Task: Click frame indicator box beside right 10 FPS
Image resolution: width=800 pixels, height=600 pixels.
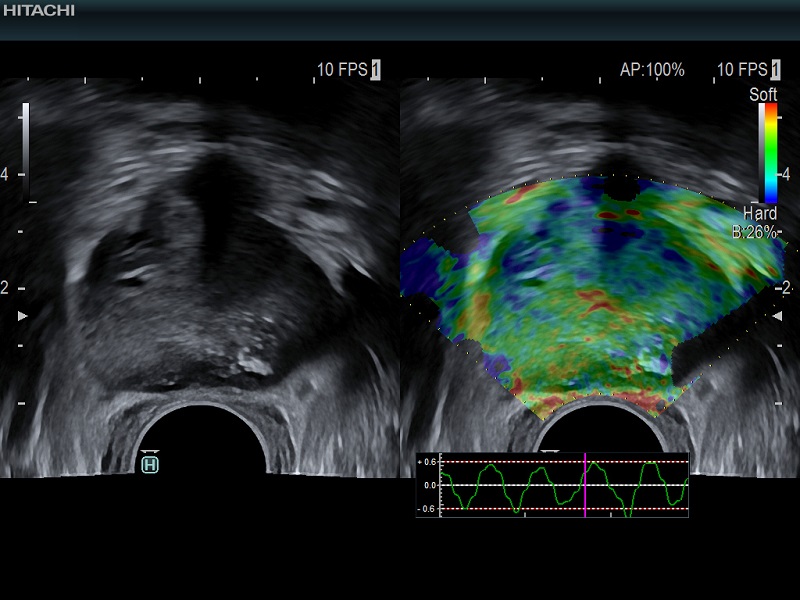Action: tap(776, 70)
